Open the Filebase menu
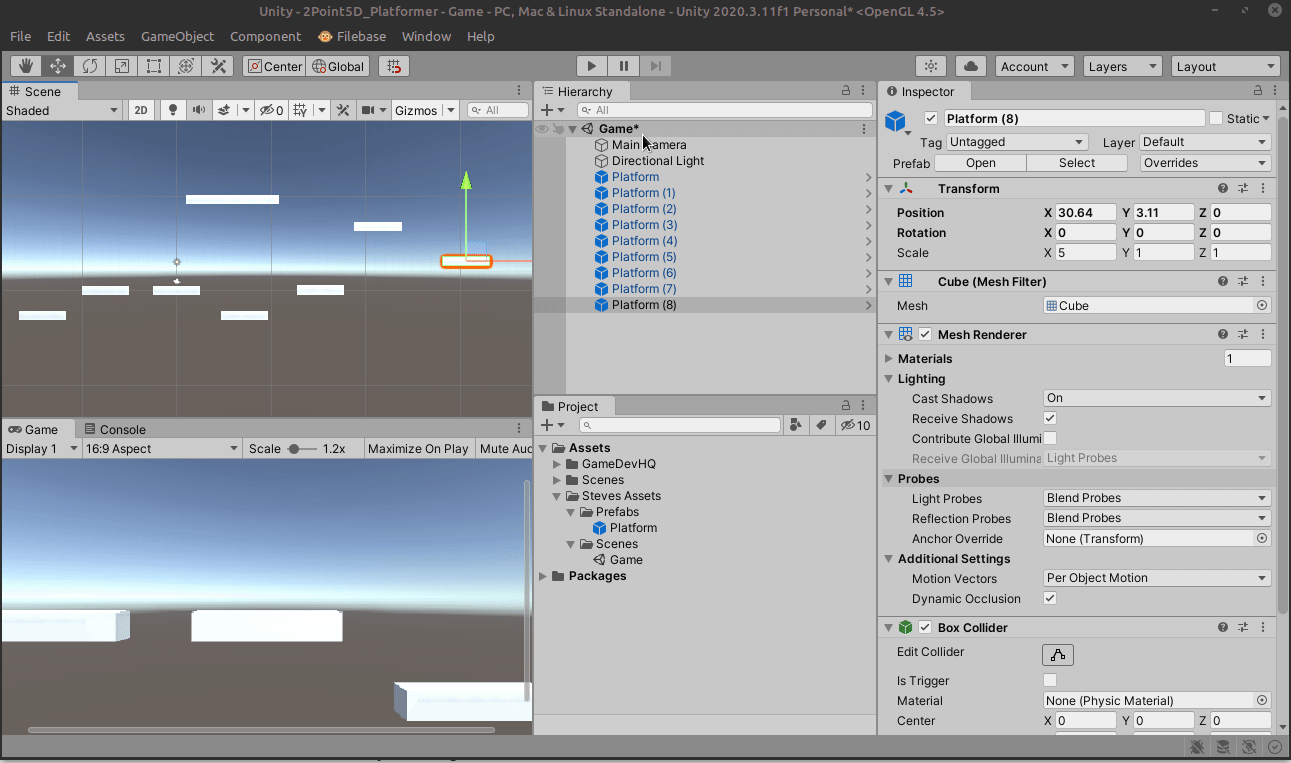The width and height of the screenshot is (1291, 763). [x=352, y=36]
